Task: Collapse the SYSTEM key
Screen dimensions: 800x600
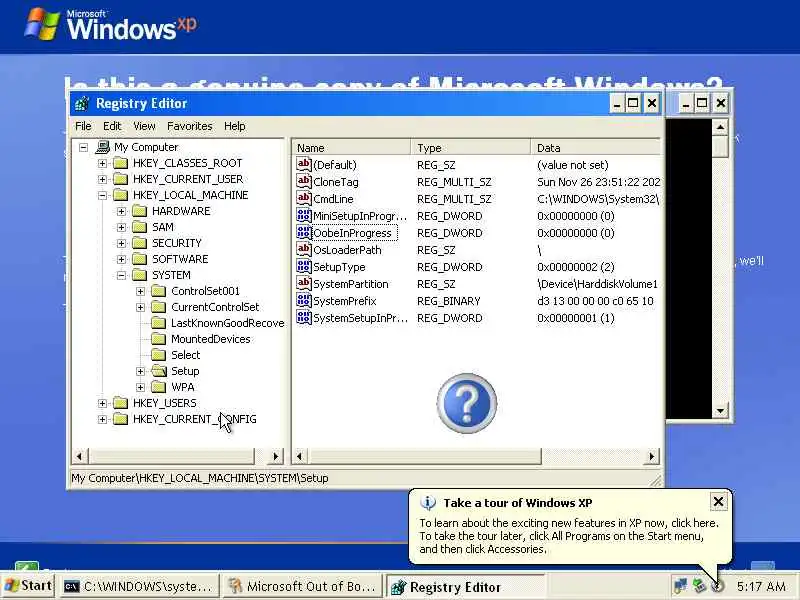Action: tap(121, 276)
